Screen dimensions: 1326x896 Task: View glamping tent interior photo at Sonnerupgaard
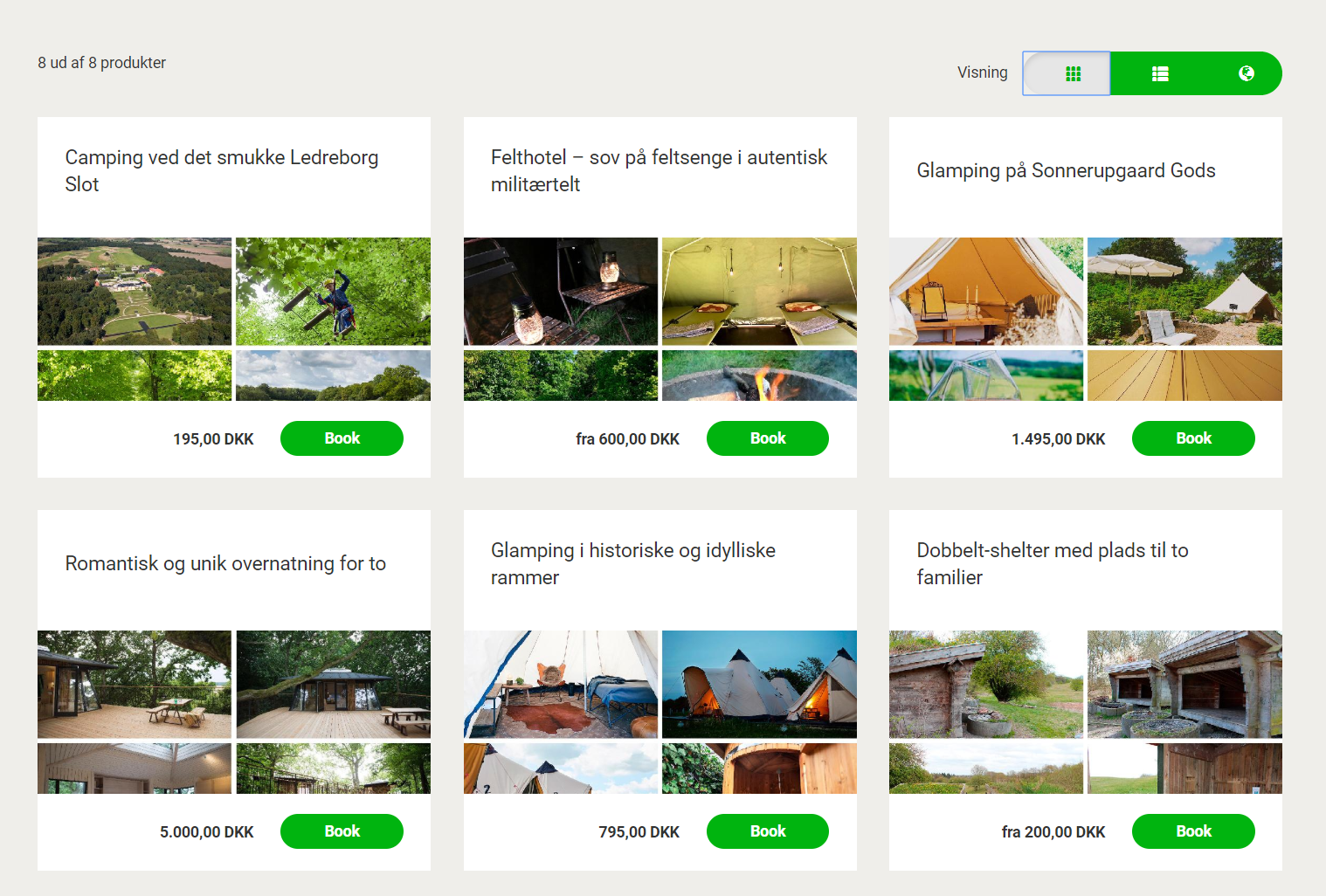[986, 292]
